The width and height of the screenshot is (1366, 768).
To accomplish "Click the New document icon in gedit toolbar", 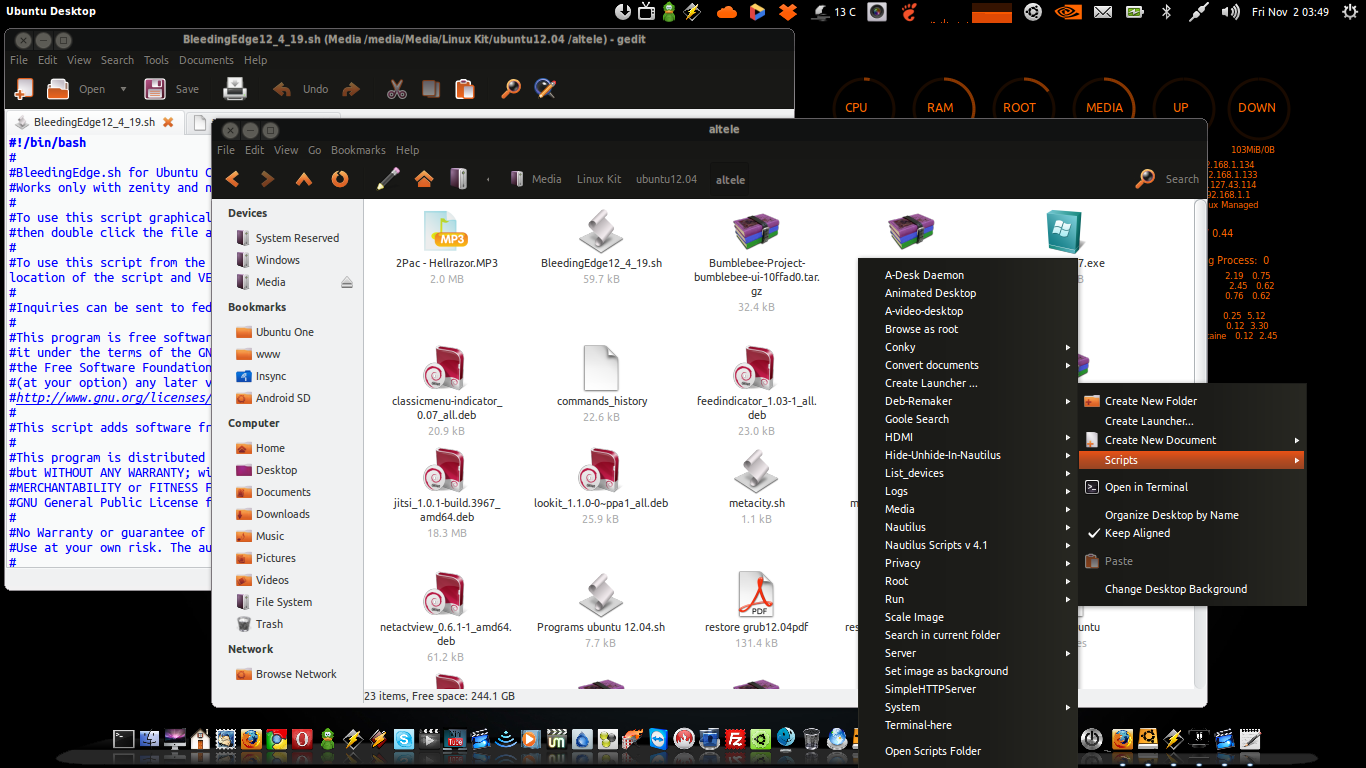I will pos(23,89).
